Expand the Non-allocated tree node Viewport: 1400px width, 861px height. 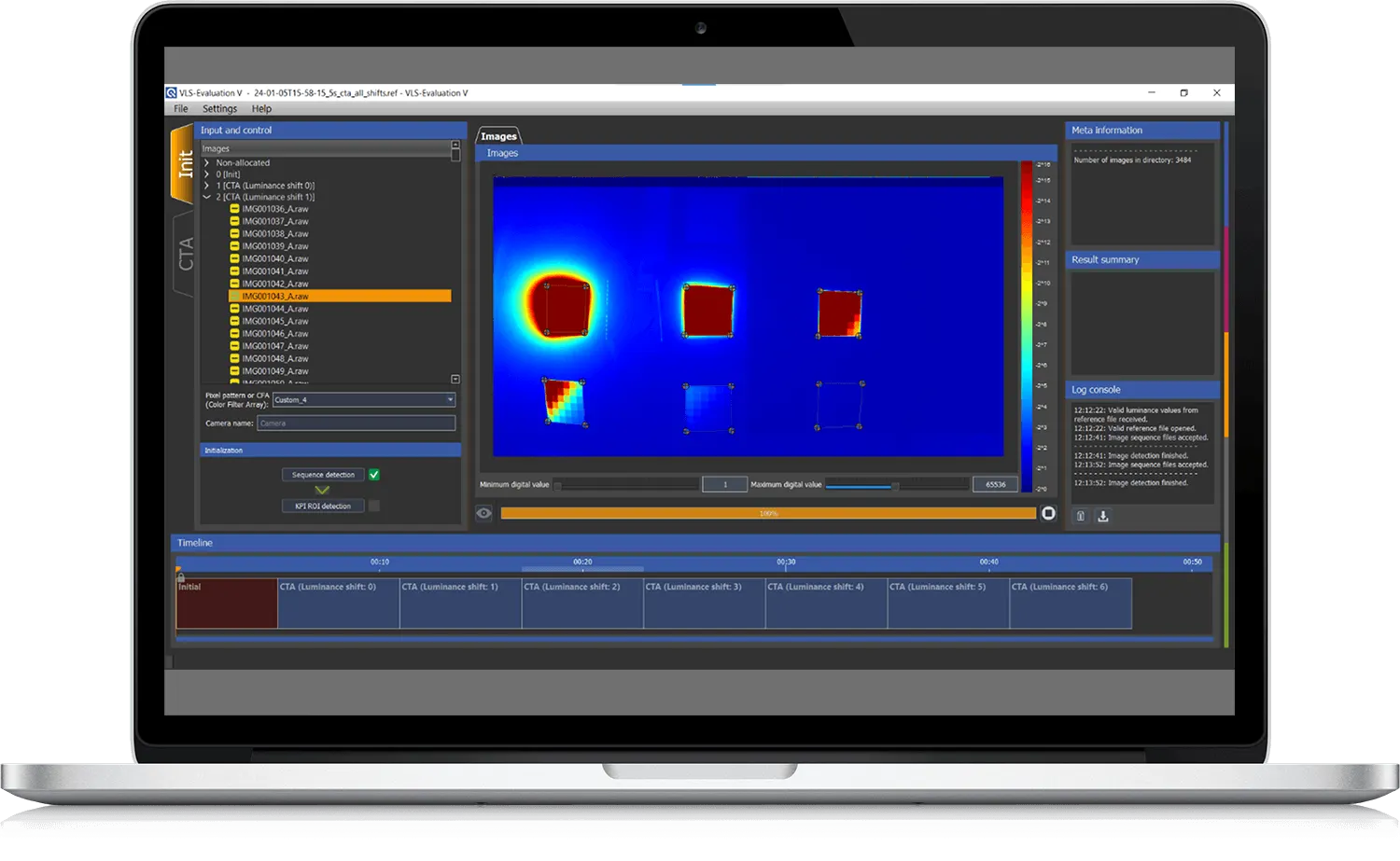207,162
